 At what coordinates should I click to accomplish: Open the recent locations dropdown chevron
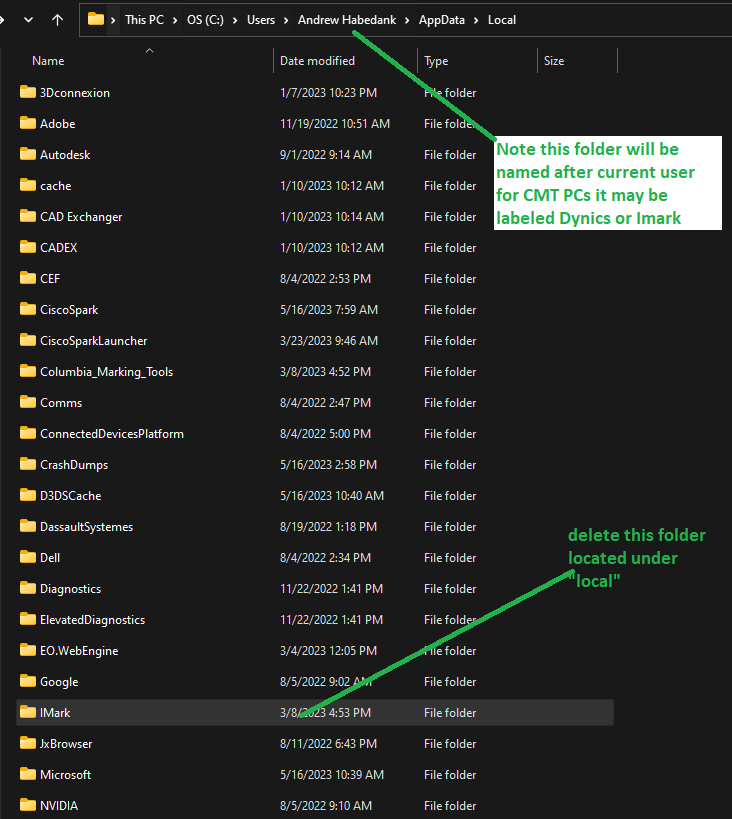pos(29,20)
